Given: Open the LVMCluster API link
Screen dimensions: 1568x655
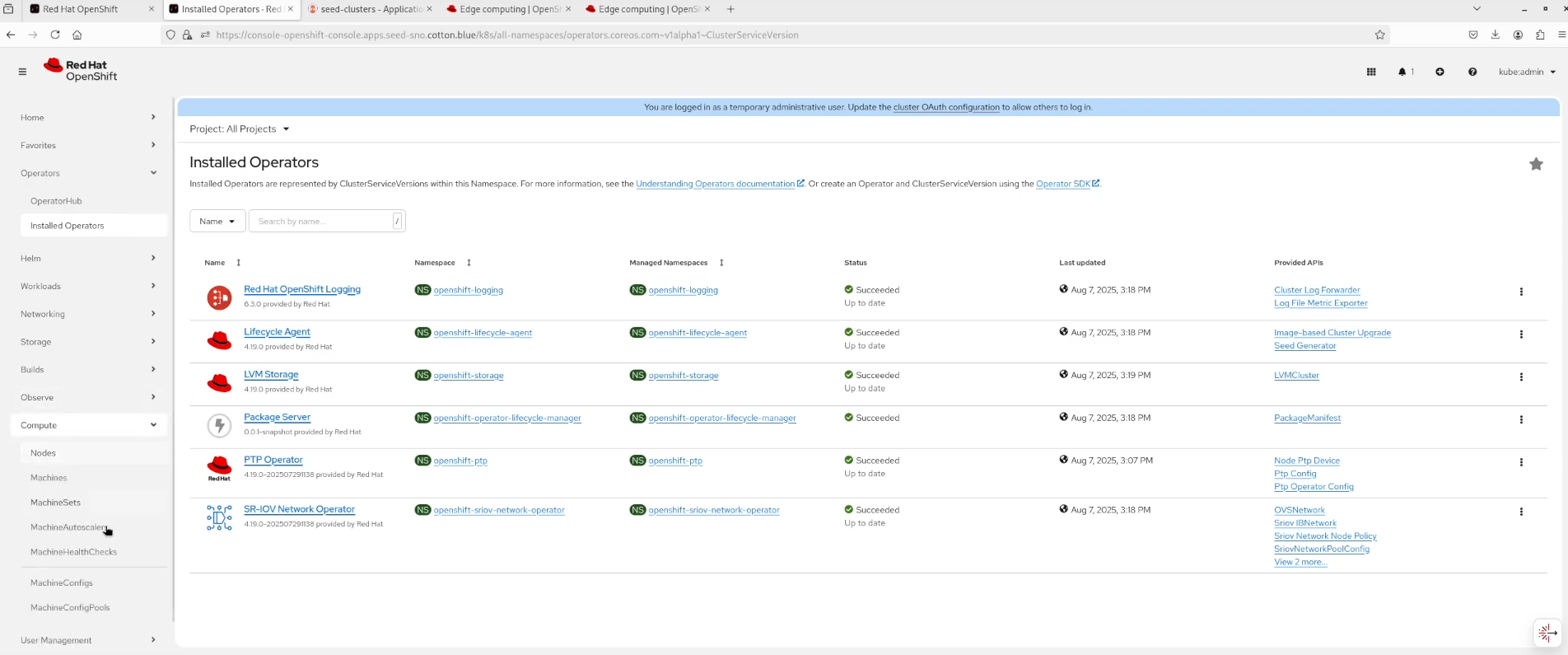Looking at the screenshot, I should click(1296, 376).
